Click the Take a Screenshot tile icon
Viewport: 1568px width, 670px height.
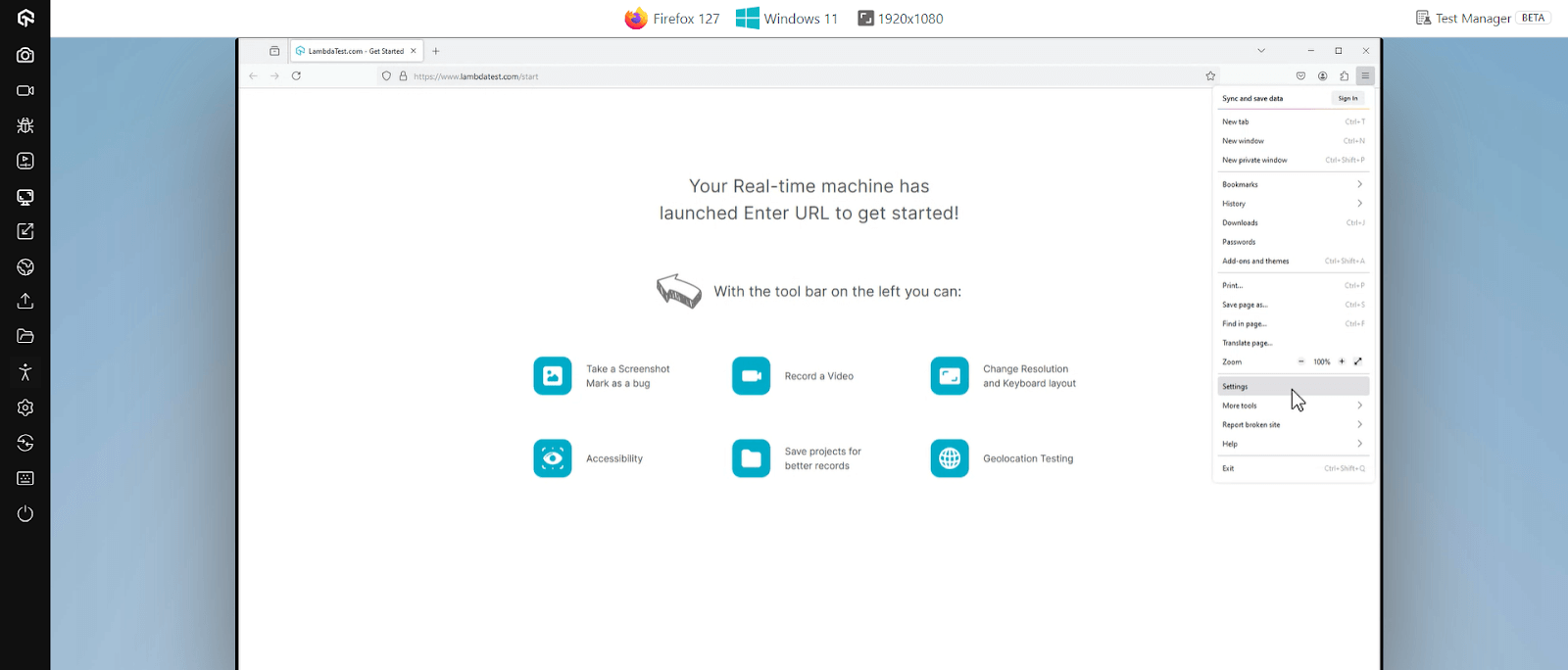click(553, 376)
